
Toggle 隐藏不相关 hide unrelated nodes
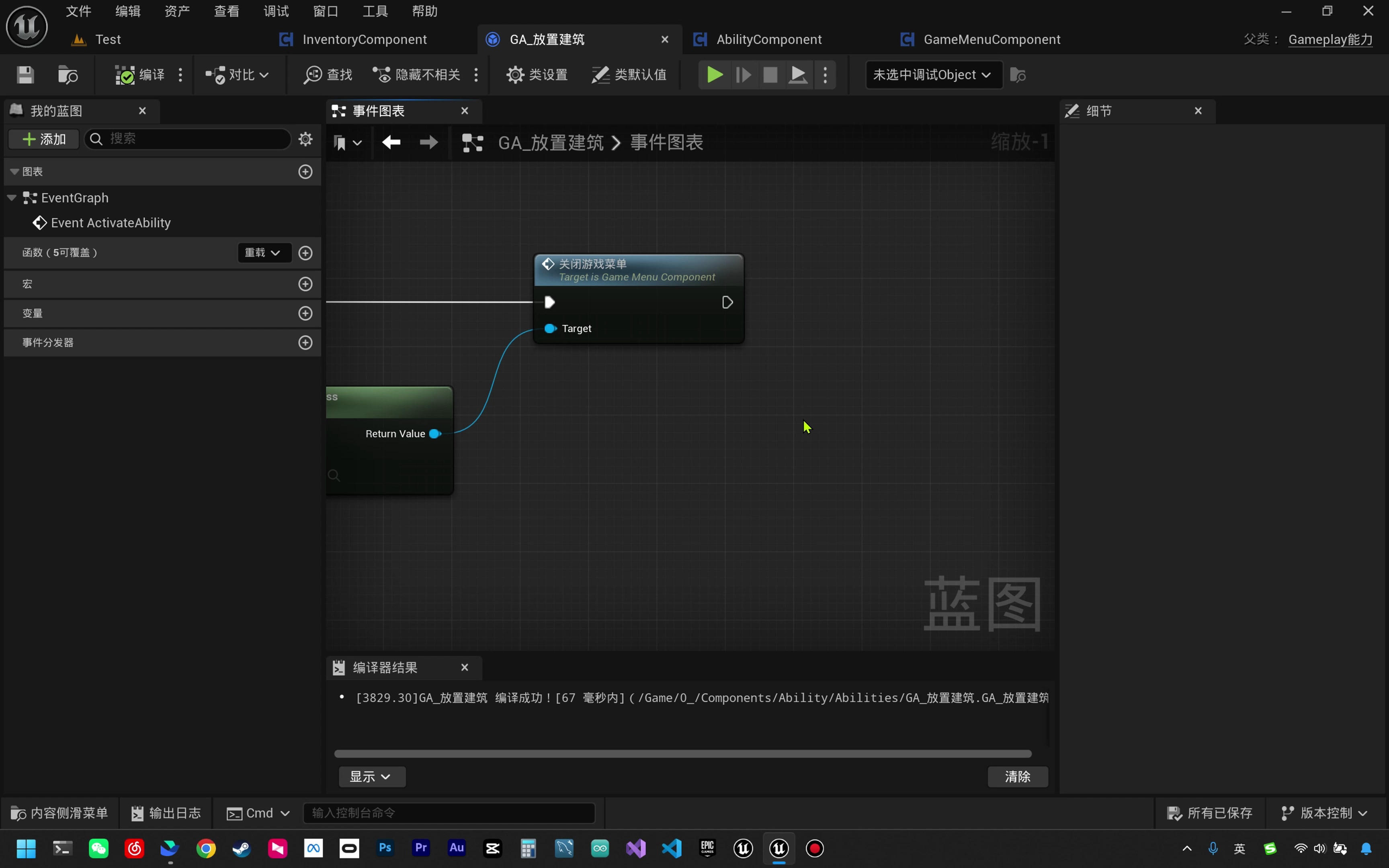click(417, 75)
